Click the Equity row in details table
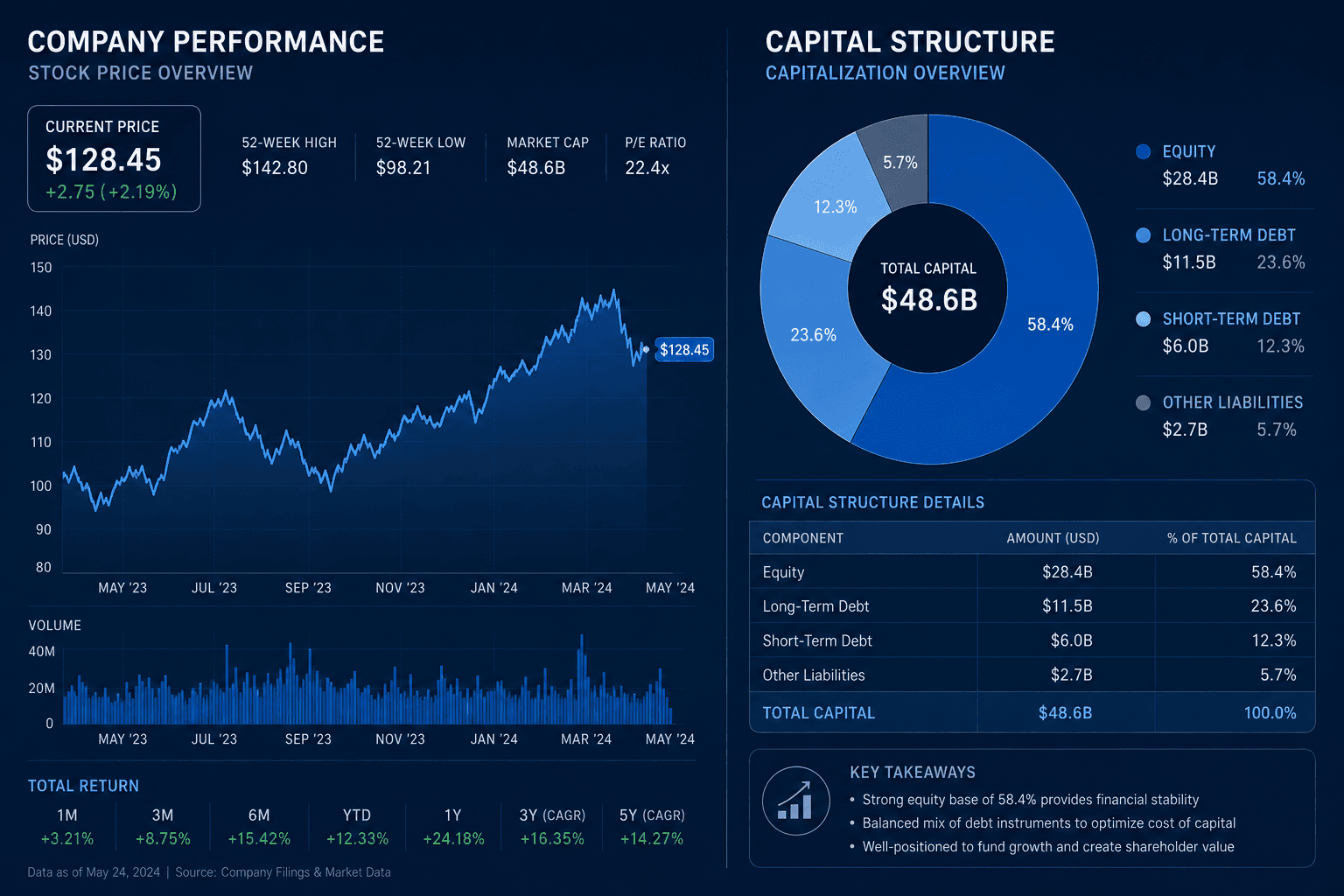 1032,571
